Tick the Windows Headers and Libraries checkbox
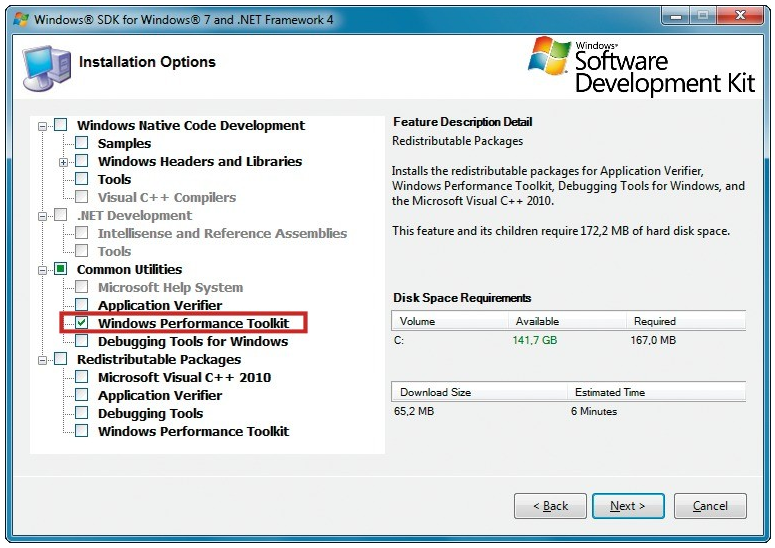This screenshot has width=775, height=548. click(x=82, y=161)
